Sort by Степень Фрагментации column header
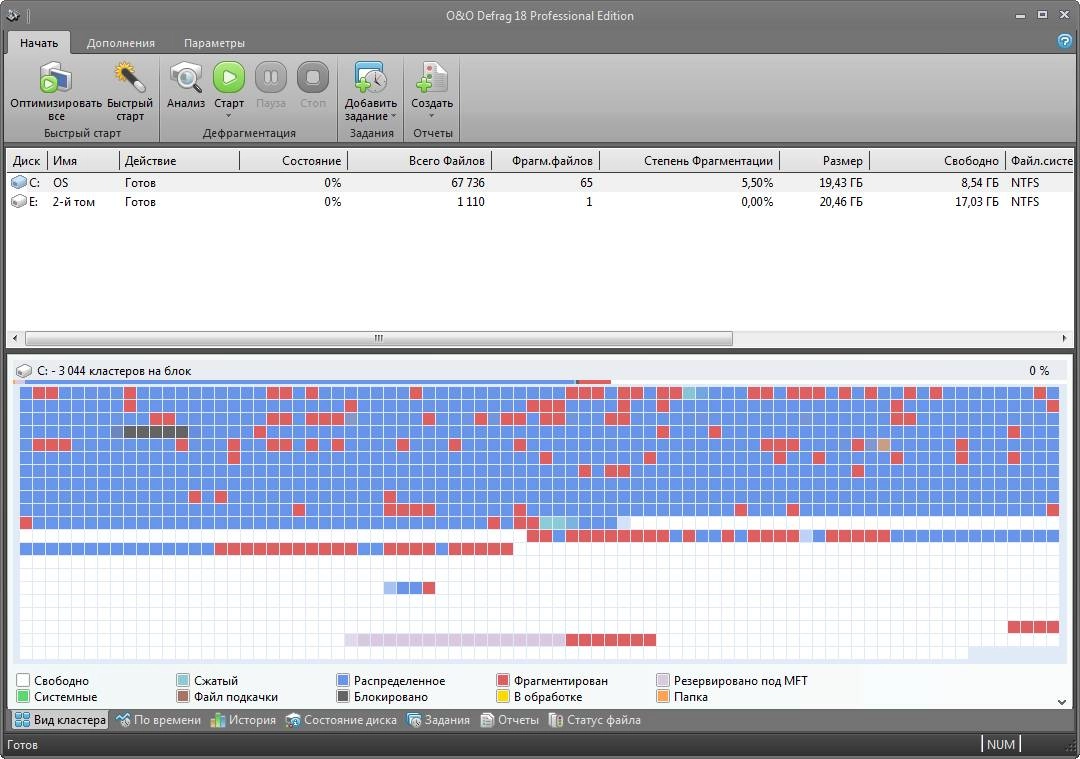1080x759 pixels. (x=689, y=160)
